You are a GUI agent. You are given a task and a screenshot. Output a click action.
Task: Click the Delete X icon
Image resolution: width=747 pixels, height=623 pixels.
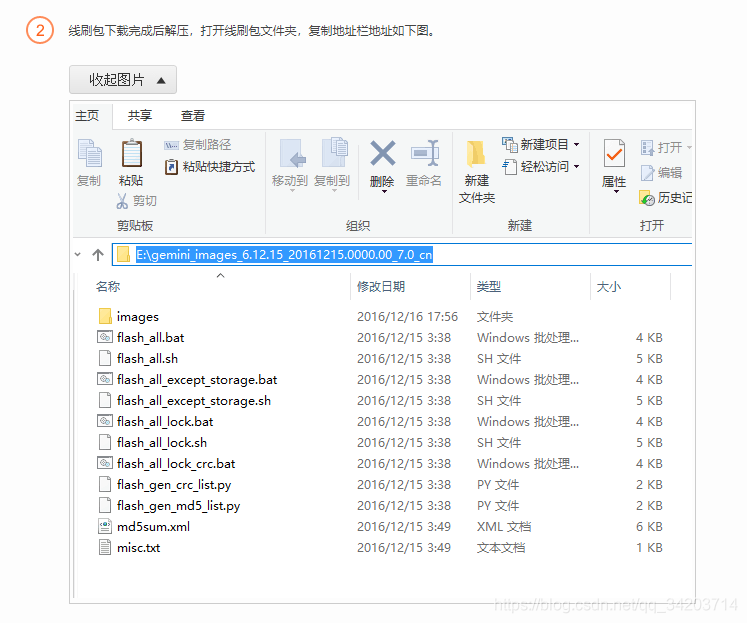[383, 153]
